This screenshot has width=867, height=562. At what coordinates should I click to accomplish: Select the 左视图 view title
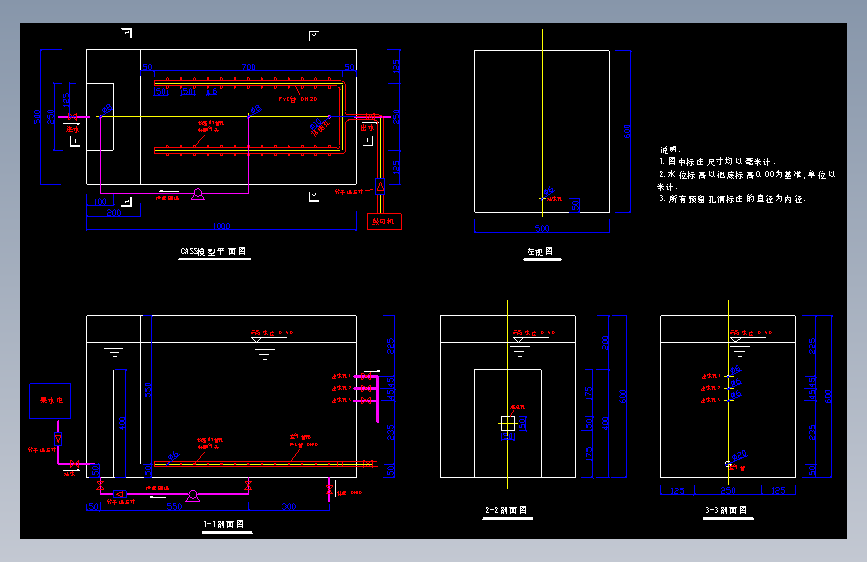(540, 252)
